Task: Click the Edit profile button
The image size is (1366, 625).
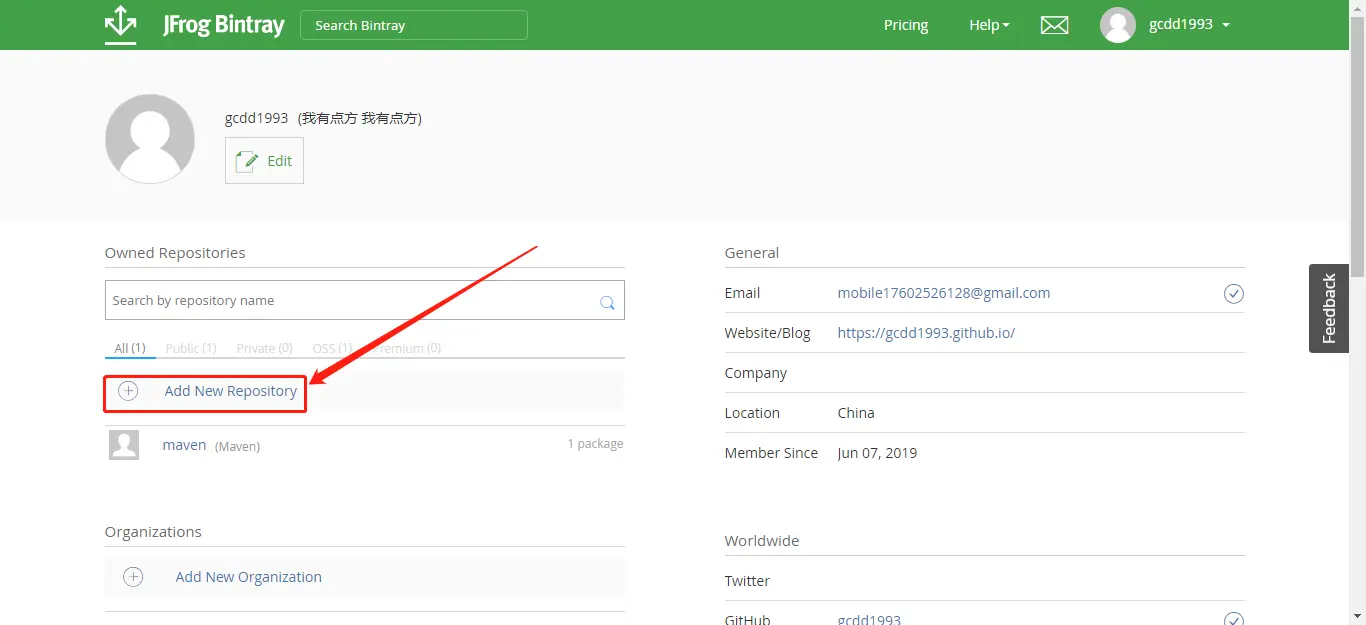Action: pyautogui.click(x=264, y=161)
